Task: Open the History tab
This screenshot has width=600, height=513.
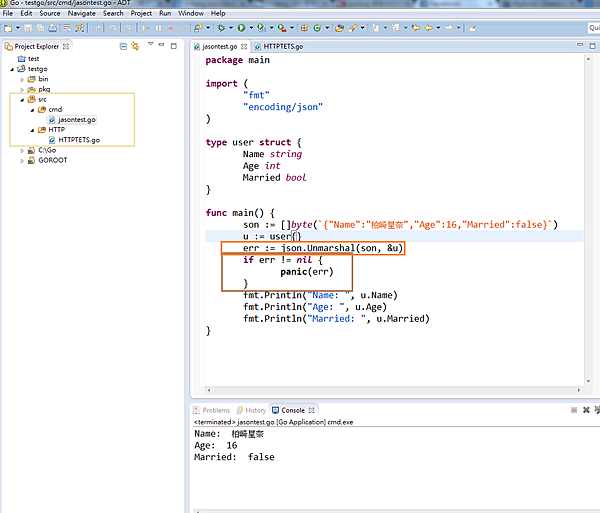Action: (x=256, y=410)
